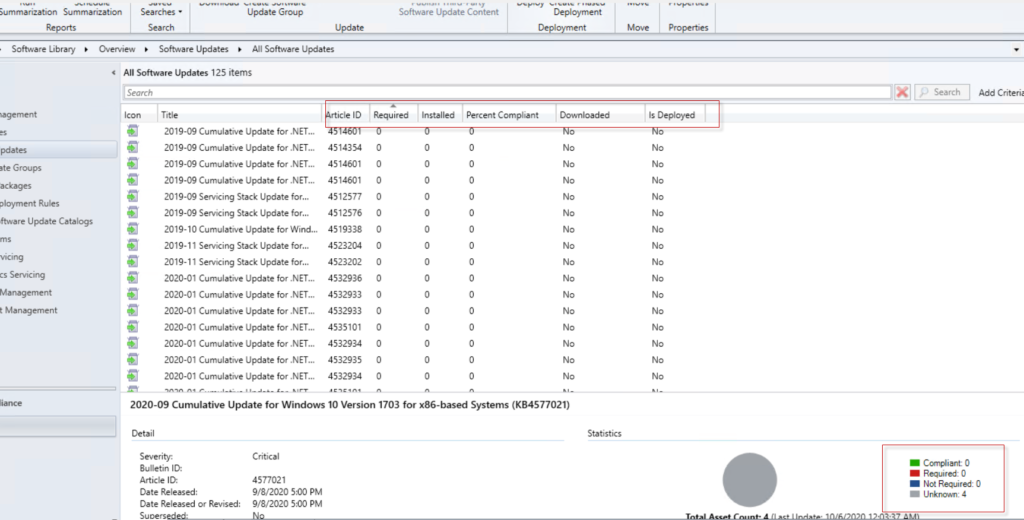Click Schedule Summarization in the ribbon
1024x520 pixels.
click(92, 7)
